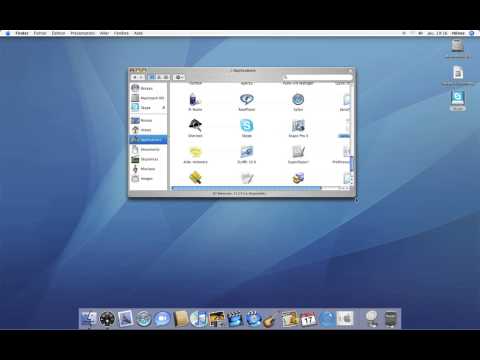Select the Skype disk icon on desktop

[458, 98]
